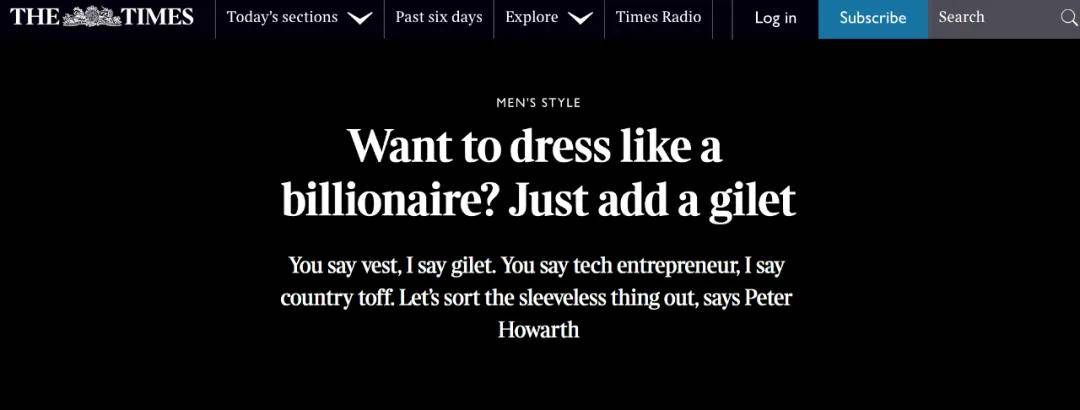
Task: Focus the Search text field
Action: tap(990, 17)
